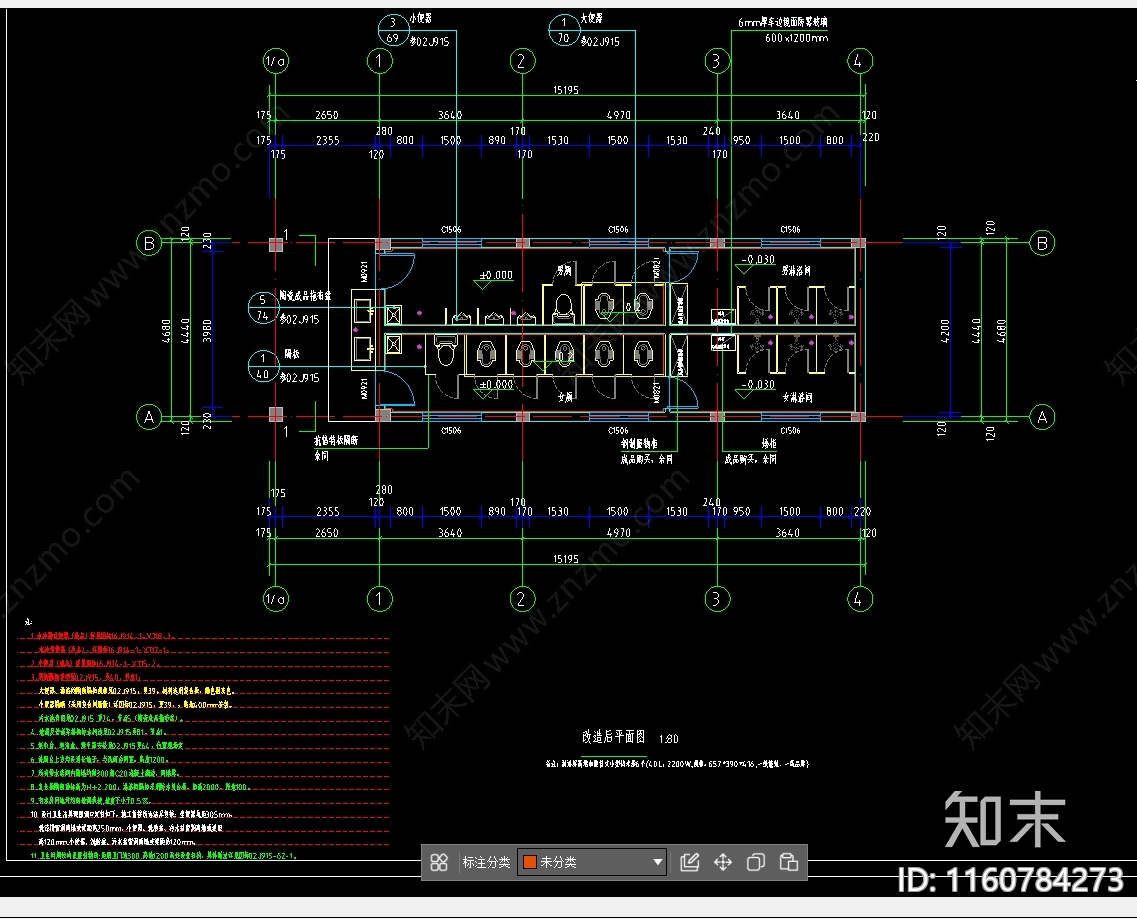Select axis bubble B on the left side

coord(149,243)
